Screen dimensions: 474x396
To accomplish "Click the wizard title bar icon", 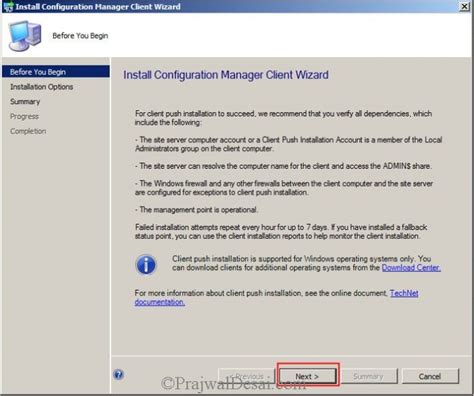I will 8,6.
